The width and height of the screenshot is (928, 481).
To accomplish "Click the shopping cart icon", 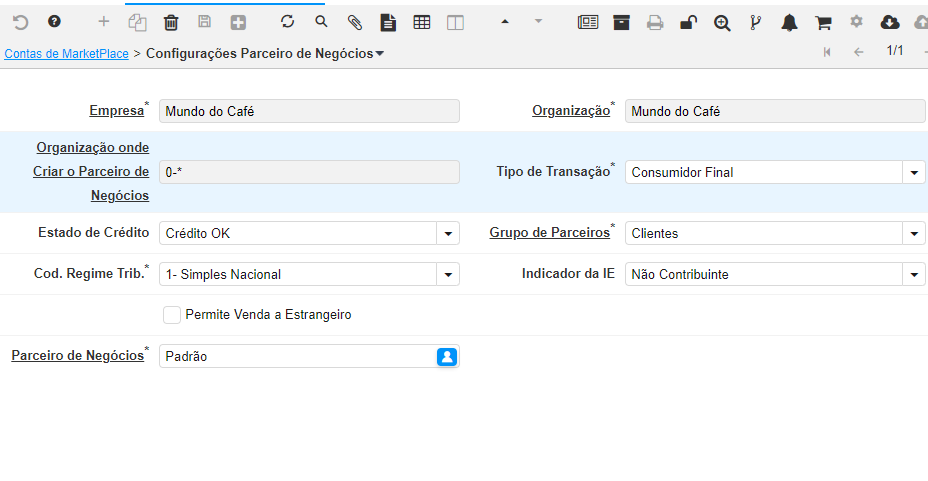I will click(x=823, y=22).
